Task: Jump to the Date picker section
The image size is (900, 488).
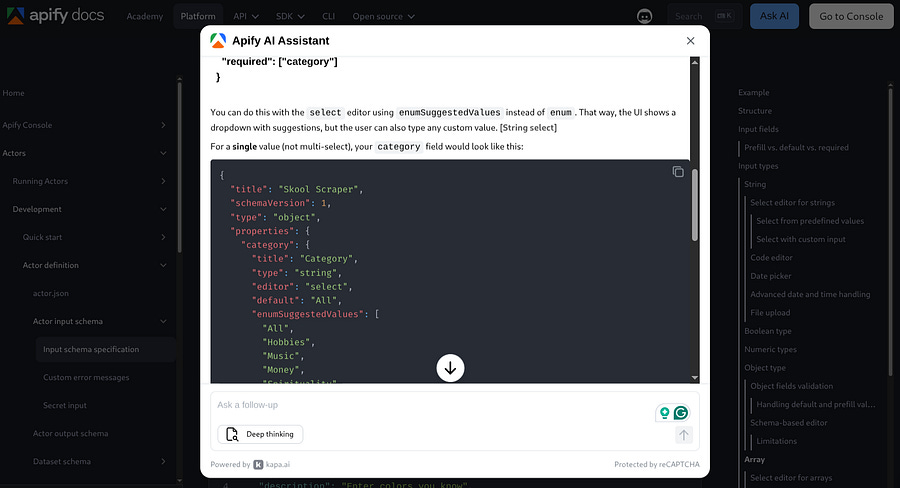Action: click(771, 276)
